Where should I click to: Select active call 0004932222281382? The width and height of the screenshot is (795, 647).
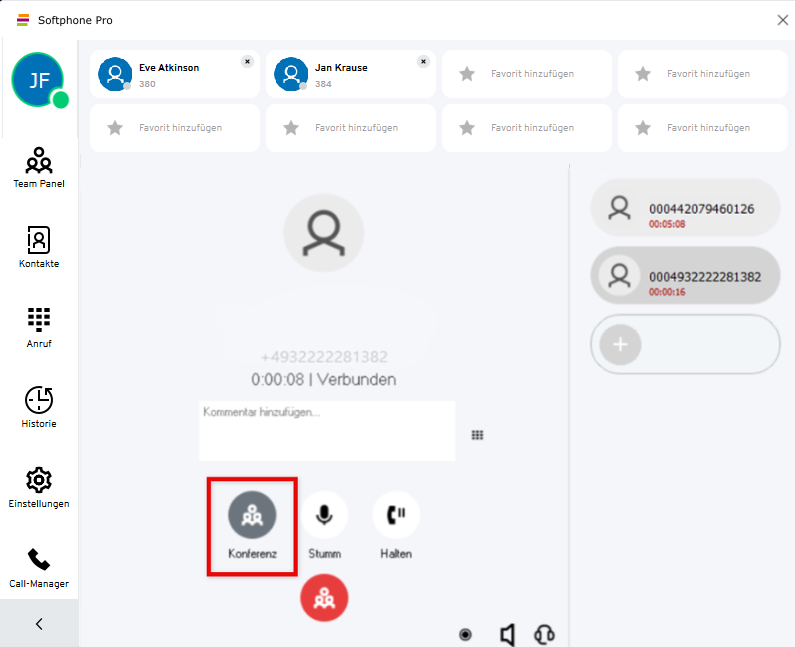[x=685, y=276]
